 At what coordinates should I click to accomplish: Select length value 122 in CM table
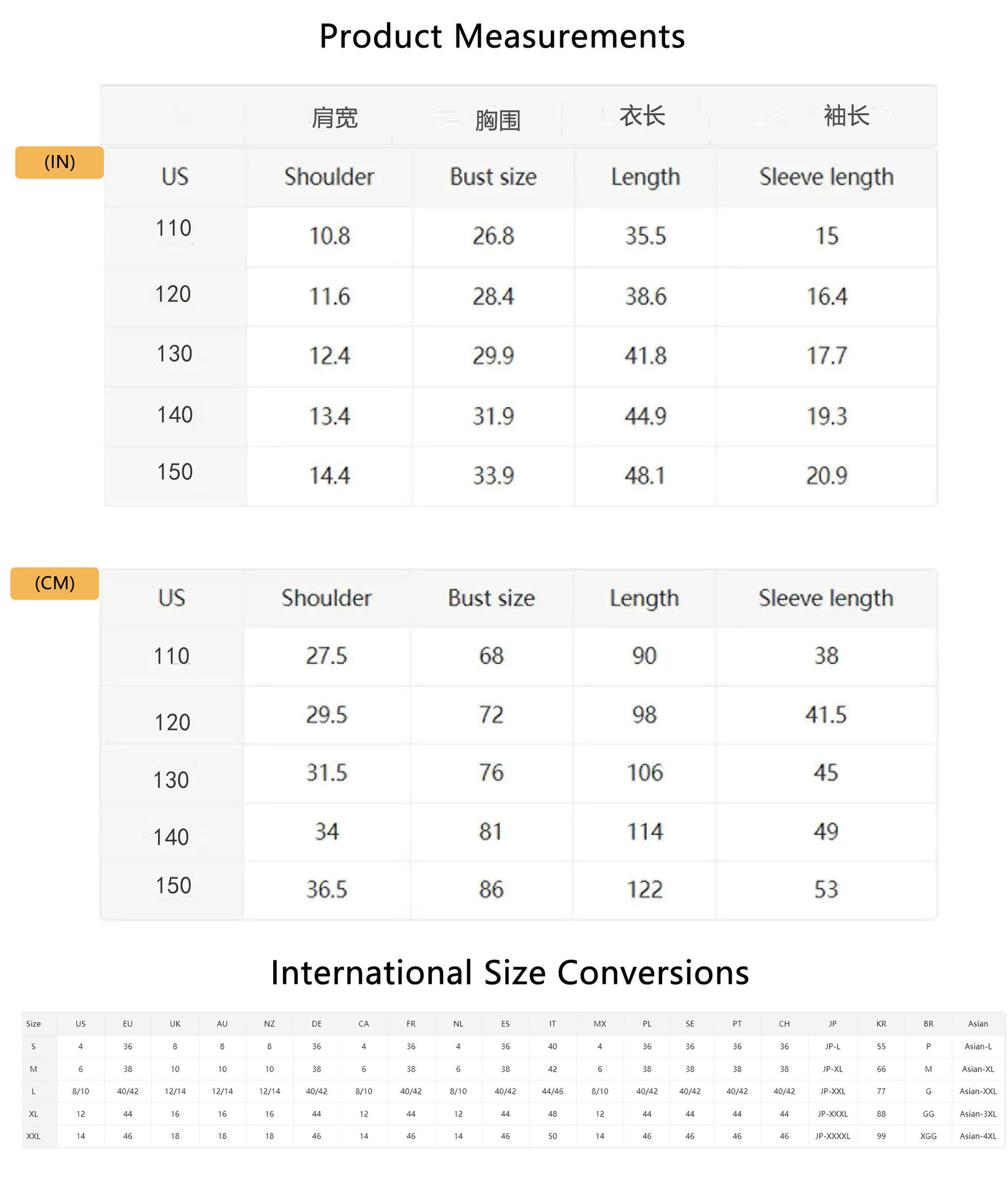point(645,890)
